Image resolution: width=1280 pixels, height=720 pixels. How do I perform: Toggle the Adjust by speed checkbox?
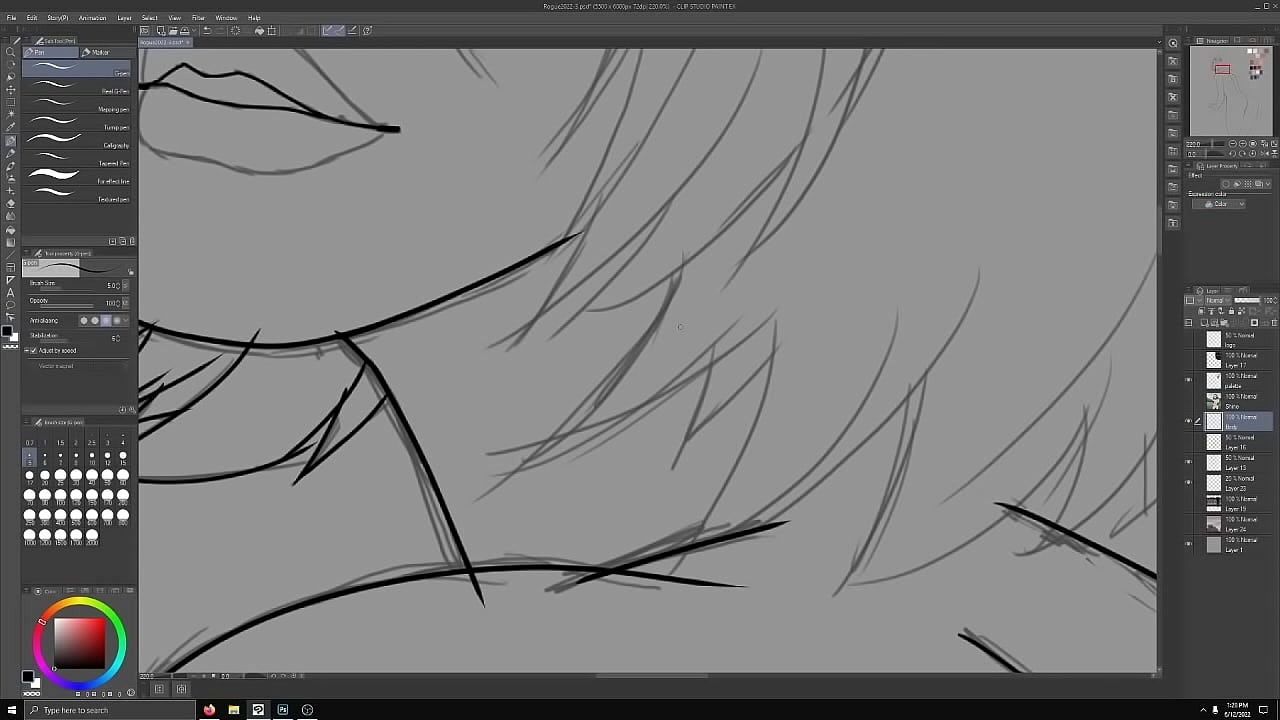[x=33, y=351]
